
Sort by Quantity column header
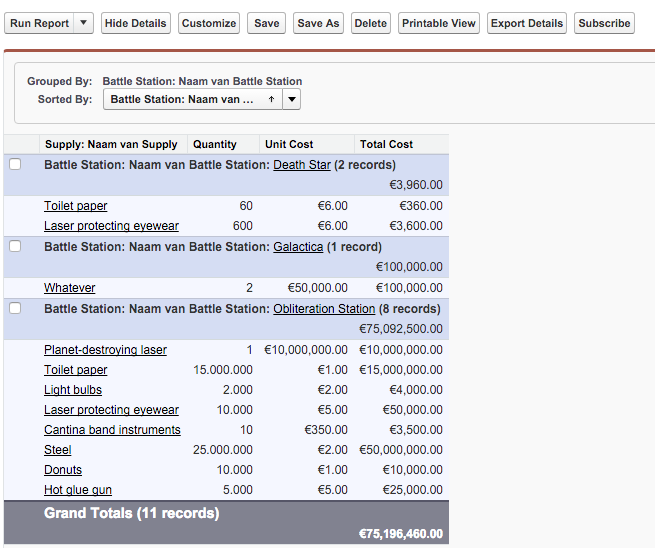click(x=215, y=145)
